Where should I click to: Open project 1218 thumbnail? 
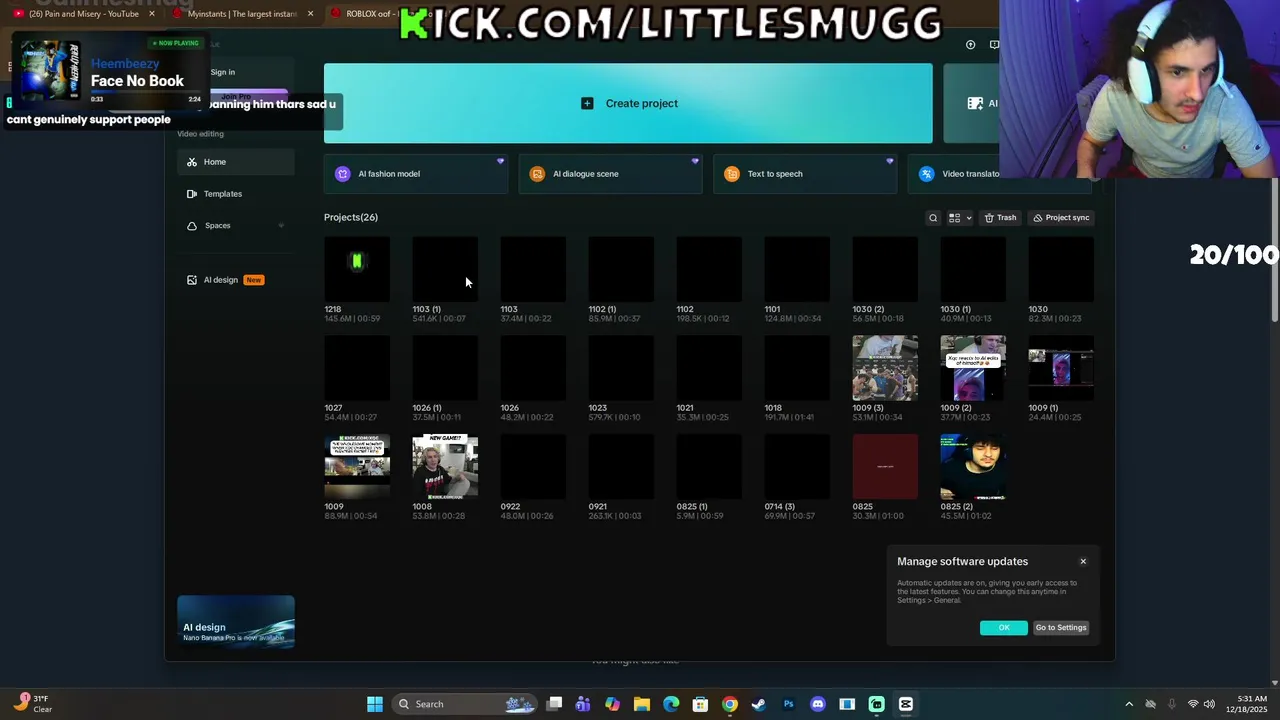357,270
